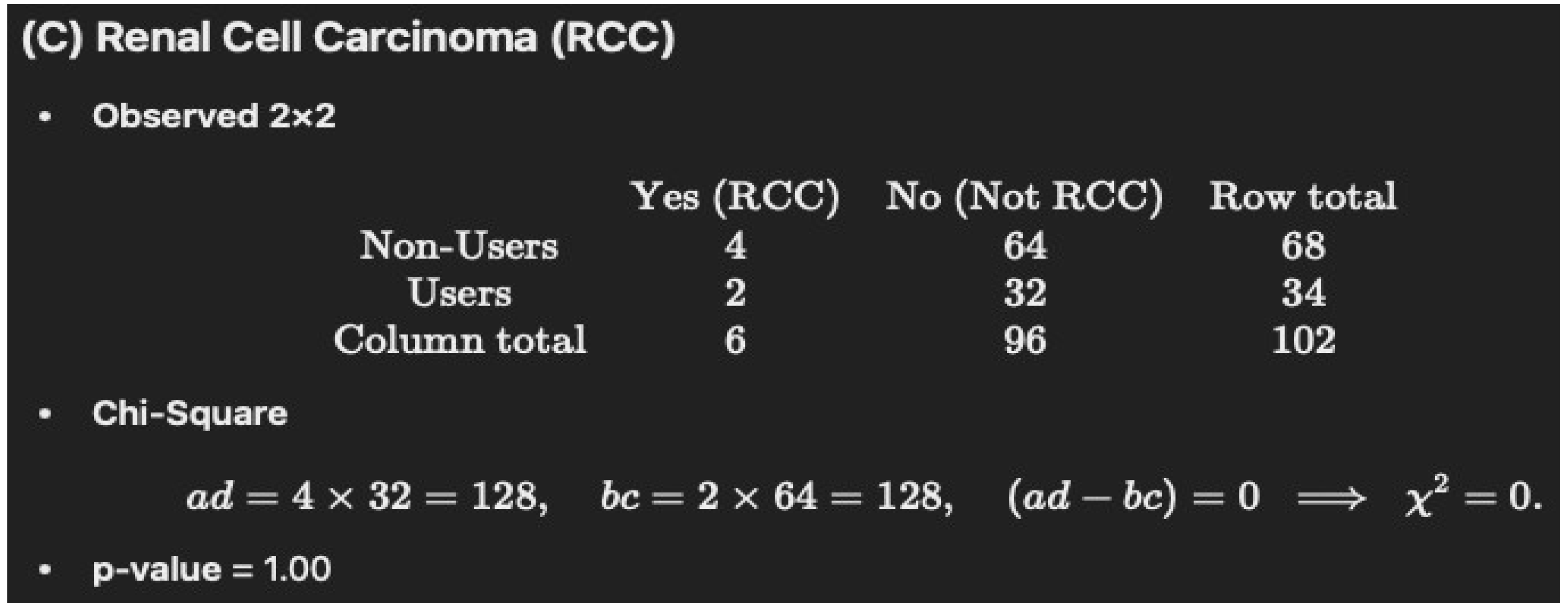Click the Users Yes cell value 2
Image resolution: width=1568 pixels, height=612 pixels.
735,293
